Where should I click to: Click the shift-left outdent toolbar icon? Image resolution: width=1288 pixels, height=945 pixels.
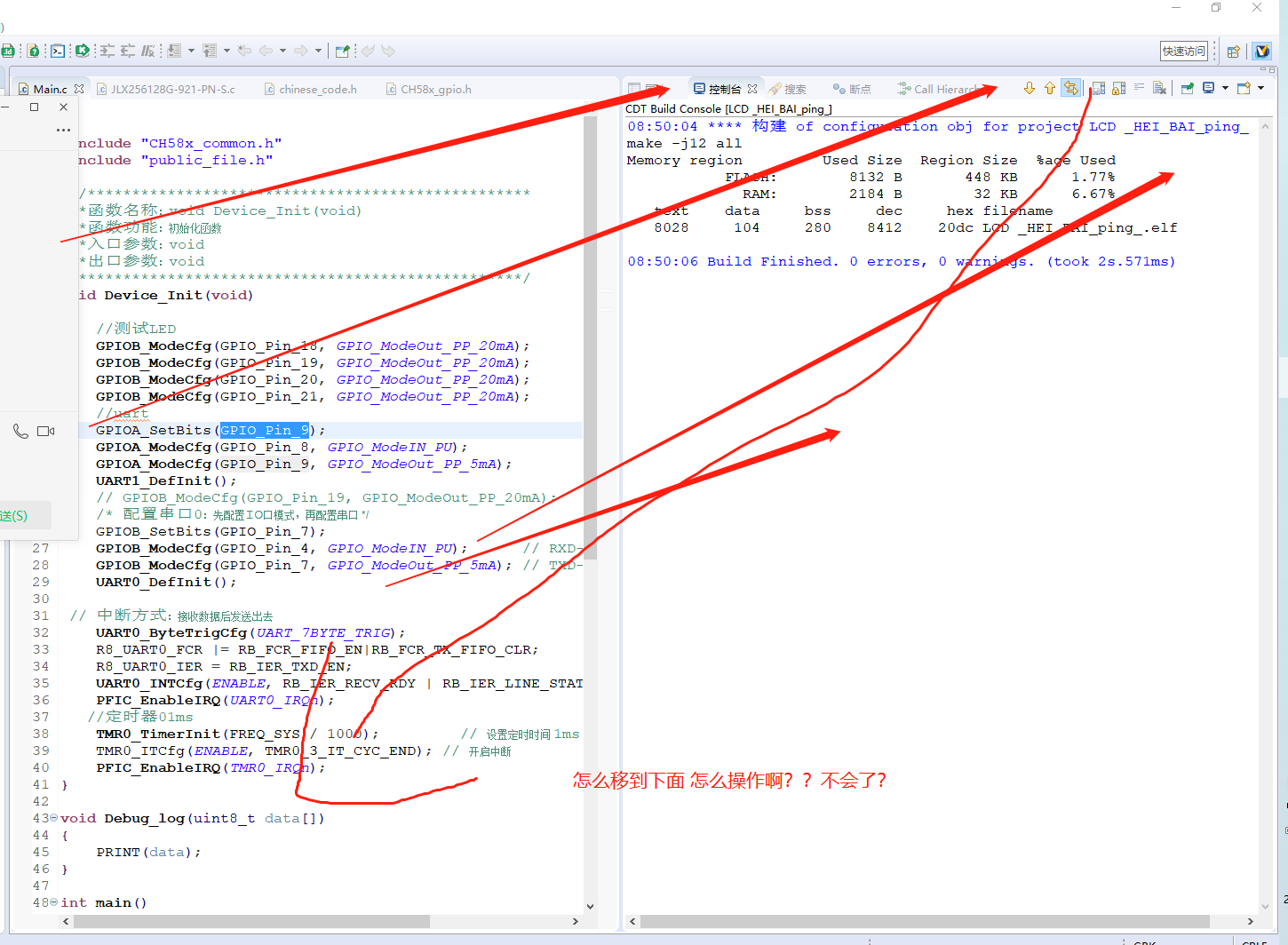coord(128,52)
